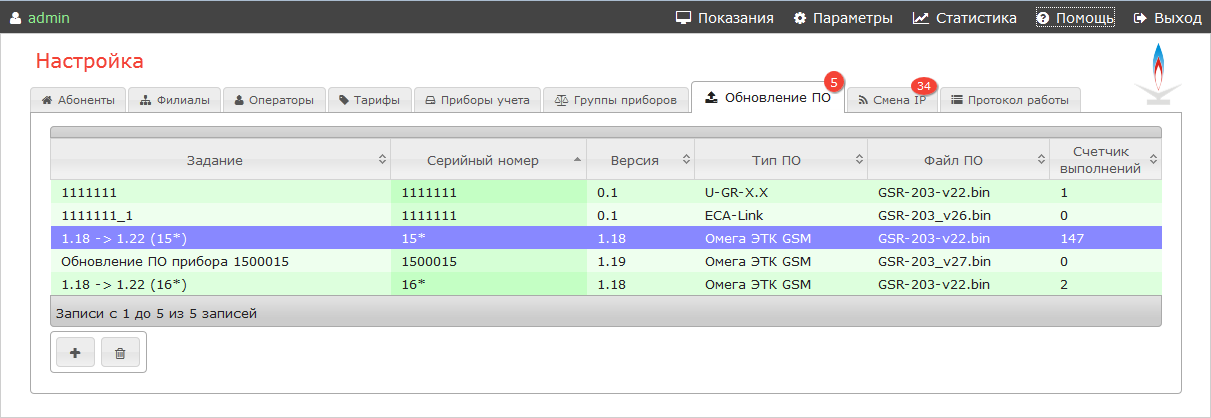Click the Настройка page heading
1211x418 pixels.
[90, 61]
